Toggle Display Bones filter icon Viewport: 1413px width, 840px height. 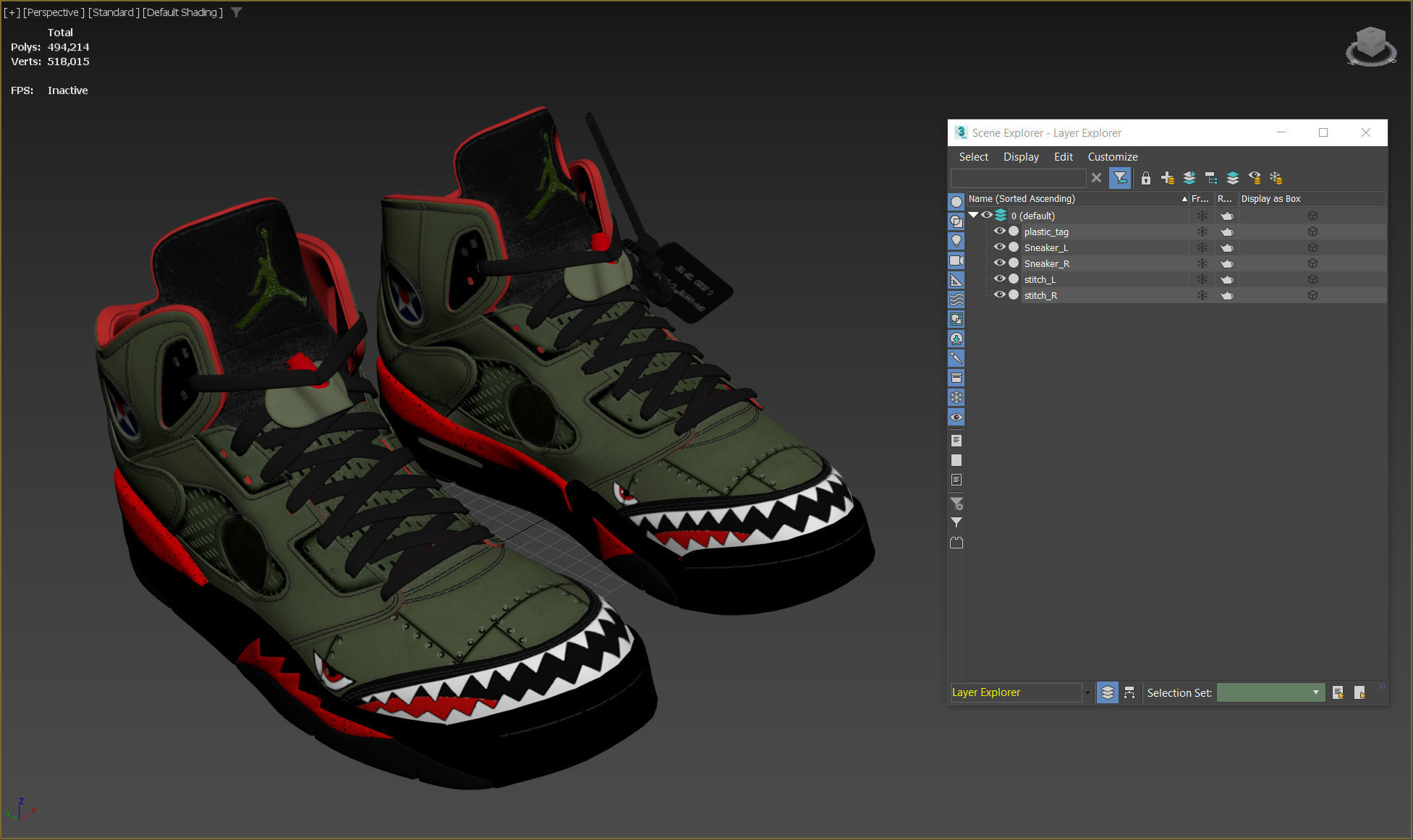(956, 358)
